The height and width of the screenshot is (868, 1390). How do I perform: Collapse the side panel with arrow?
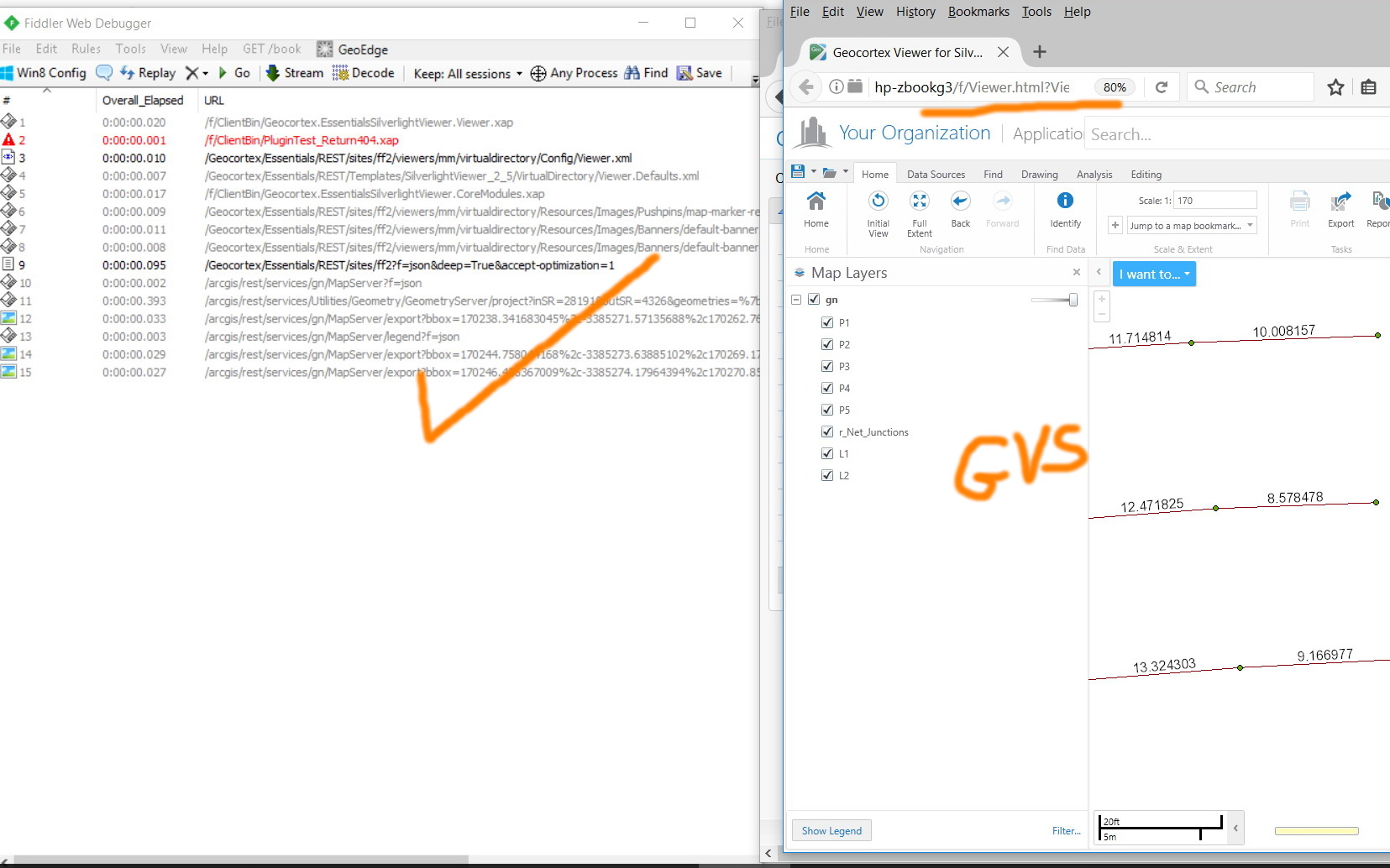coord(1099,272)
